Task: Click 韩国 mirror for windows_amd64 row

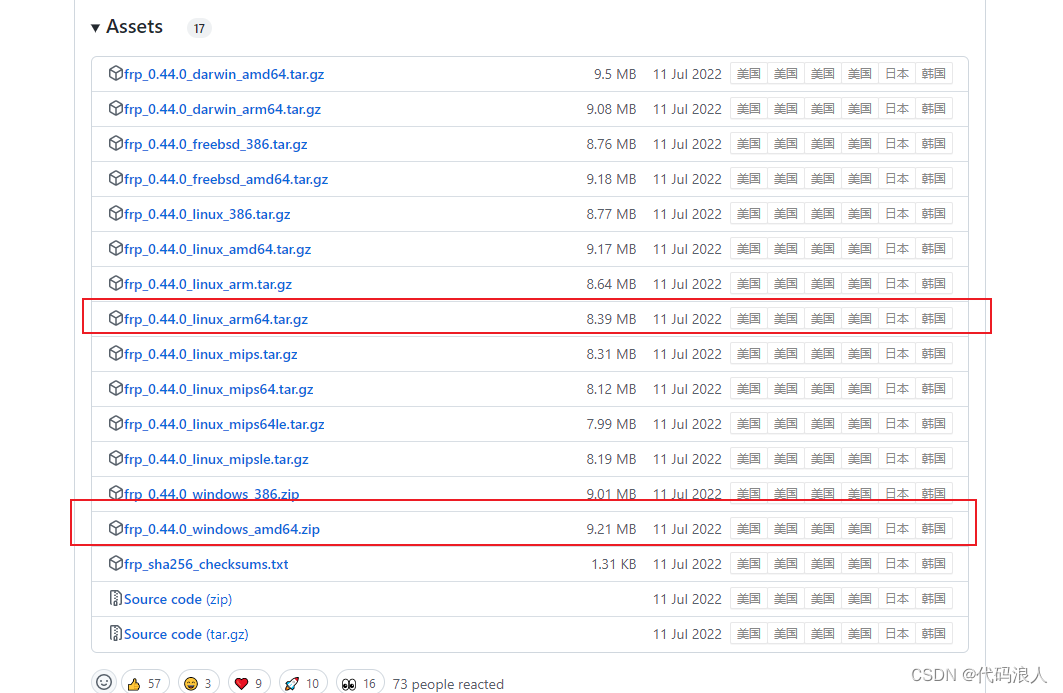Action: point(934,529)
